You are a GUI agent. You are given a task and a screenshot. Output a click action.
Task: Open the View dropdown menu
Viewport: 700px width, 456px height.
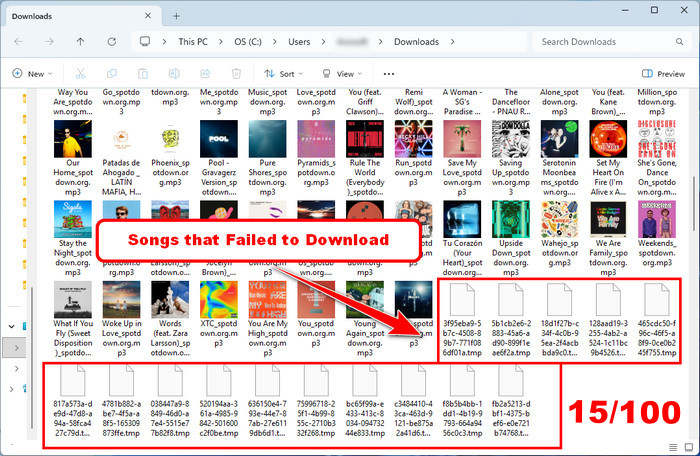pyautogui.click(x=342, y=74)
